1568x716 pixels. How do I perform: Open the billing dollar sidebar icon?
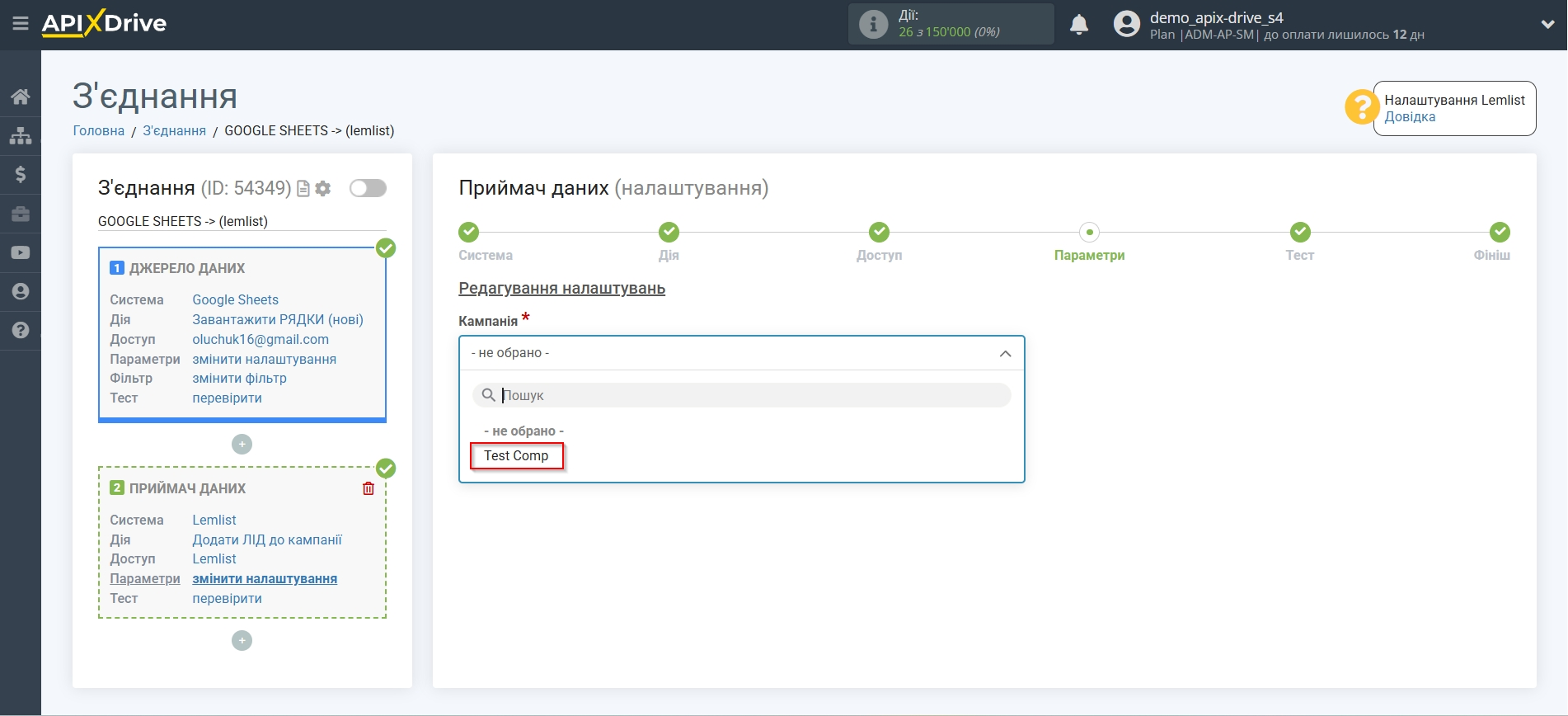pos(21,174)
